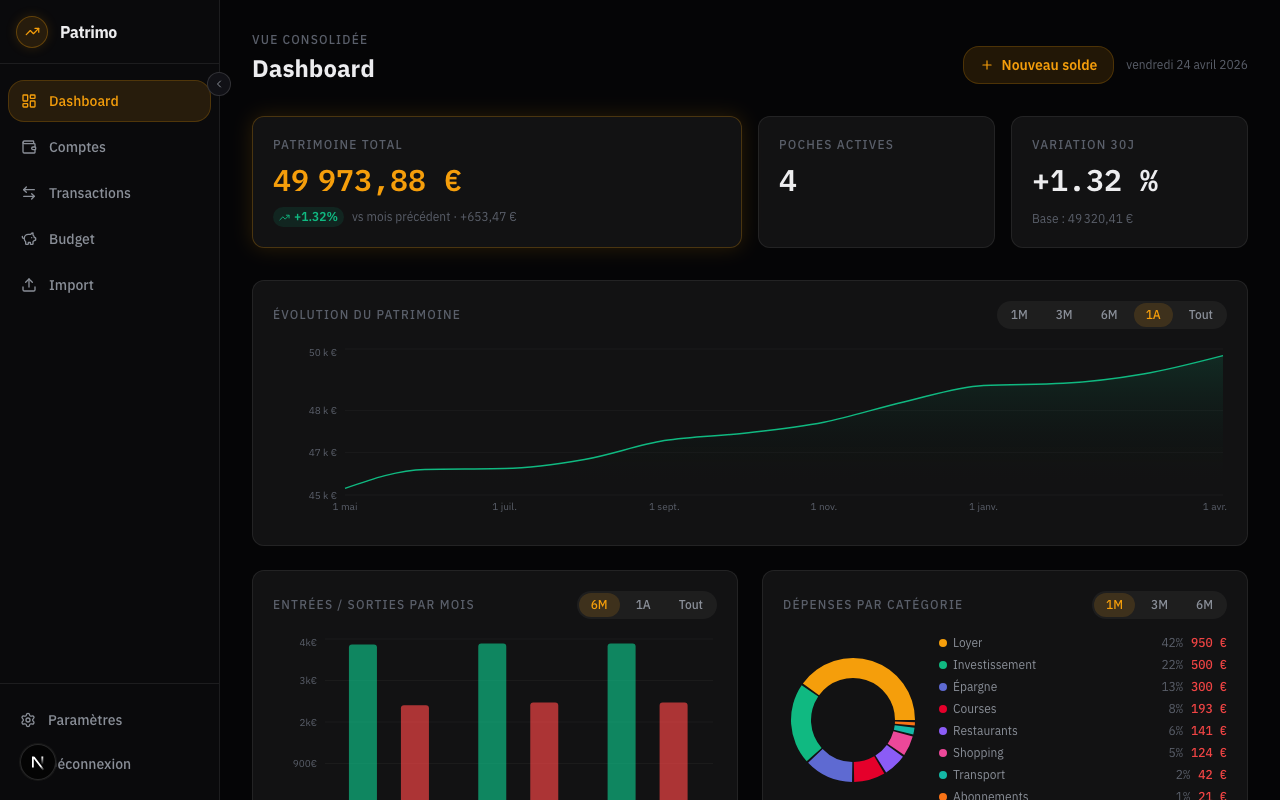Click the Import upload icon

tap(29, 285)
